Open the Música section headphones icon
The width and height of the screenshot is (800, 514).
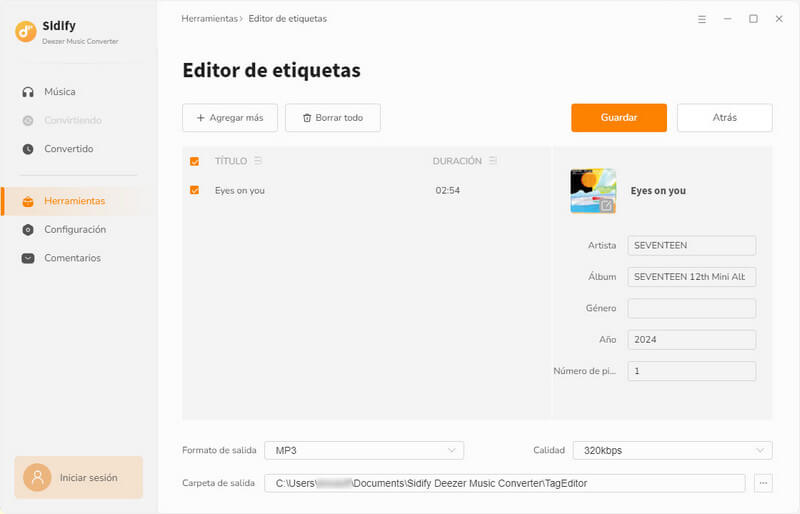pos(28,92)
